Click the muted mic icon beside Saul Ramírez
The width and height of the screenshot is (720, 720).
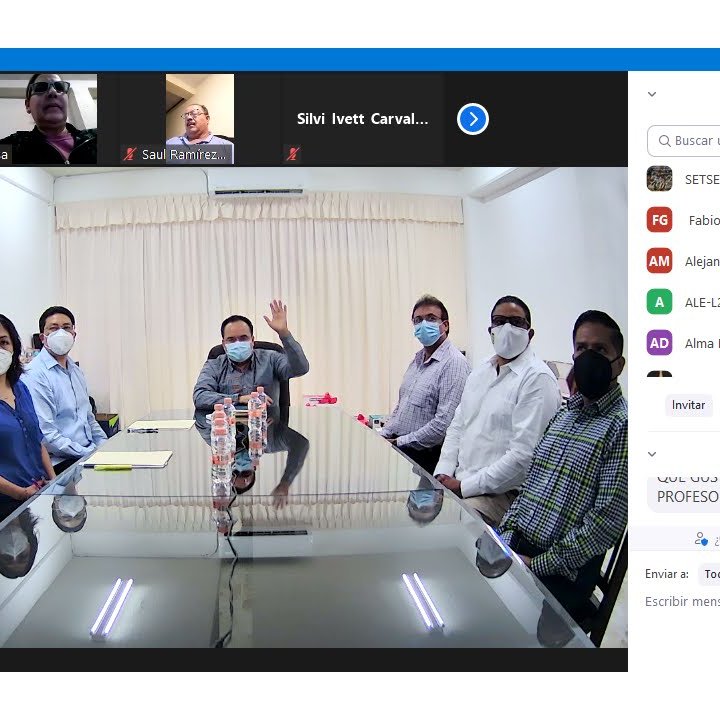click(130, 154)
